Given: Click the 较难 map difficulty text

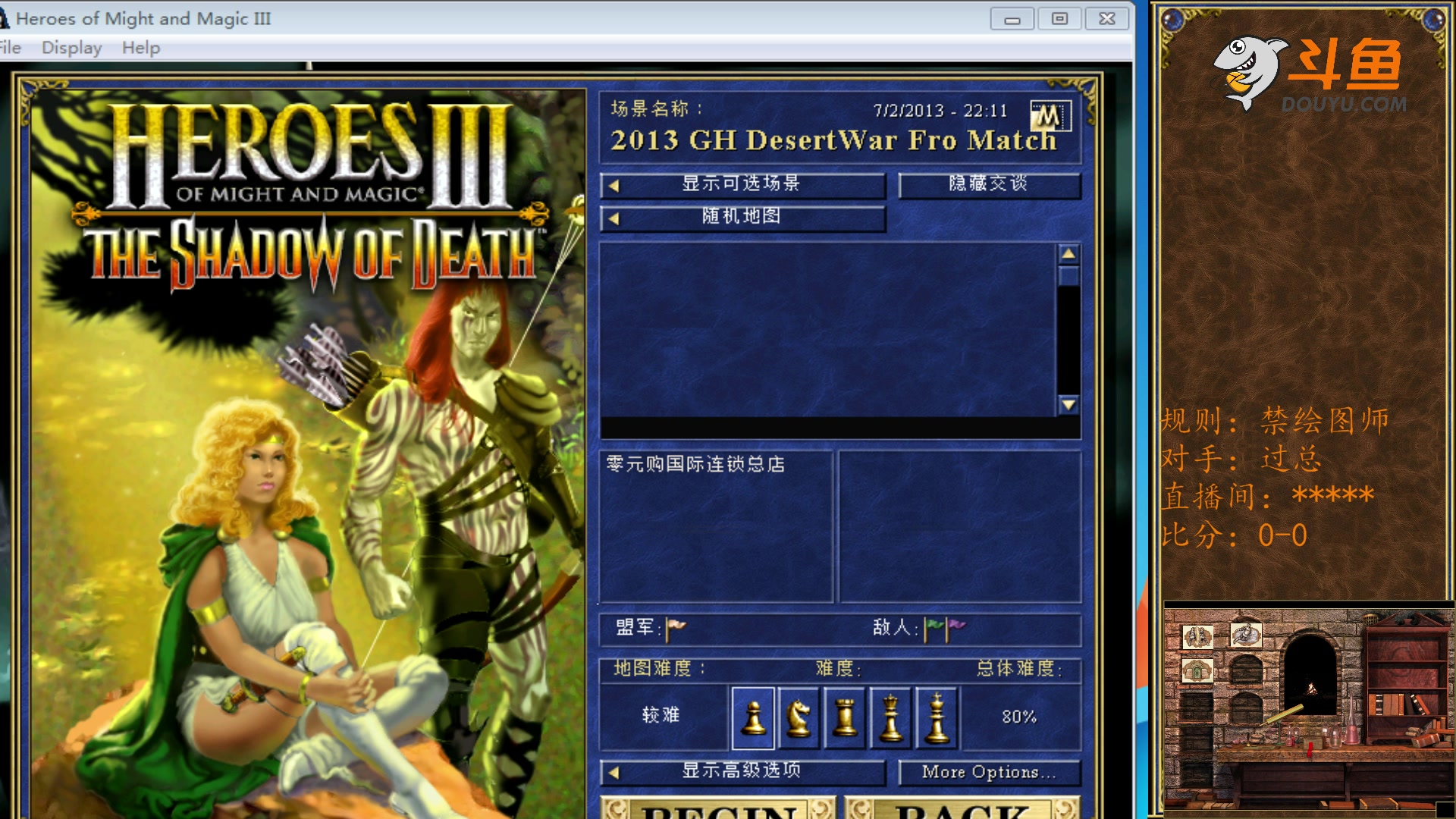Looking at the screenshot, I should point(661,715).
